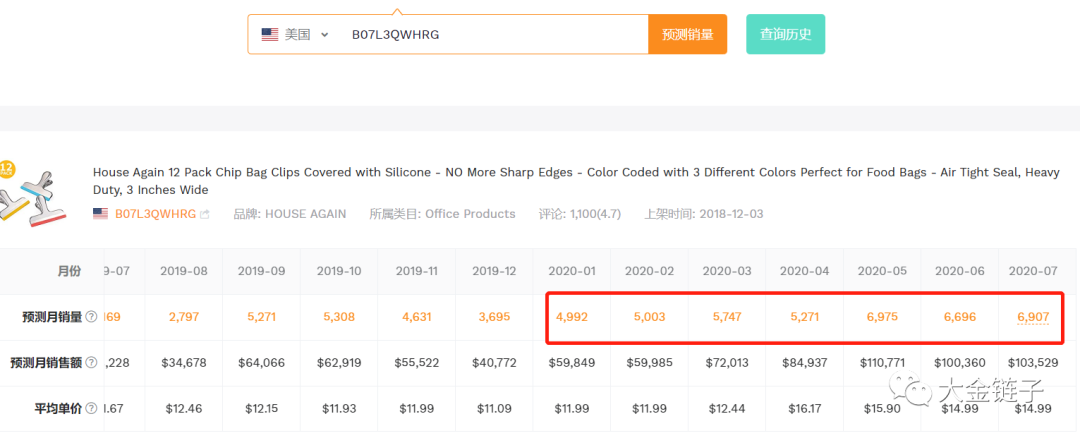Click the US flag in the country selector
The image size is (1080, 438).
[270, 34]
